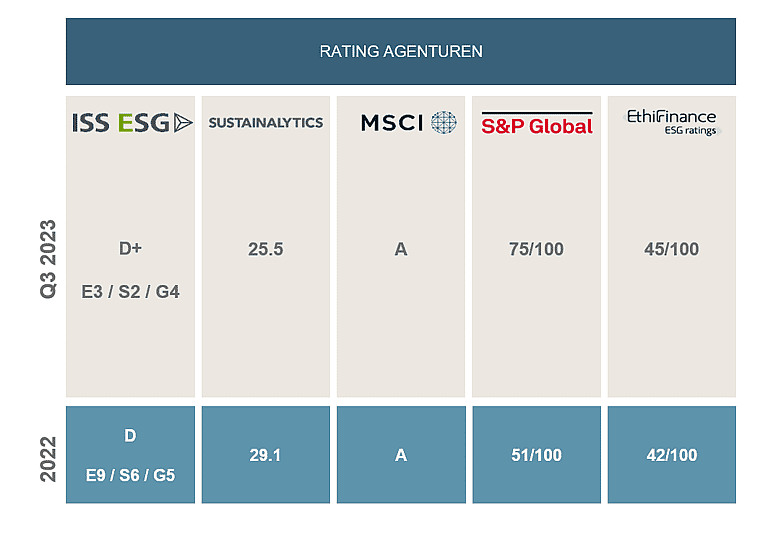
Task: Click the Q3 2023 row label
Action: click(x=48, y=259)
